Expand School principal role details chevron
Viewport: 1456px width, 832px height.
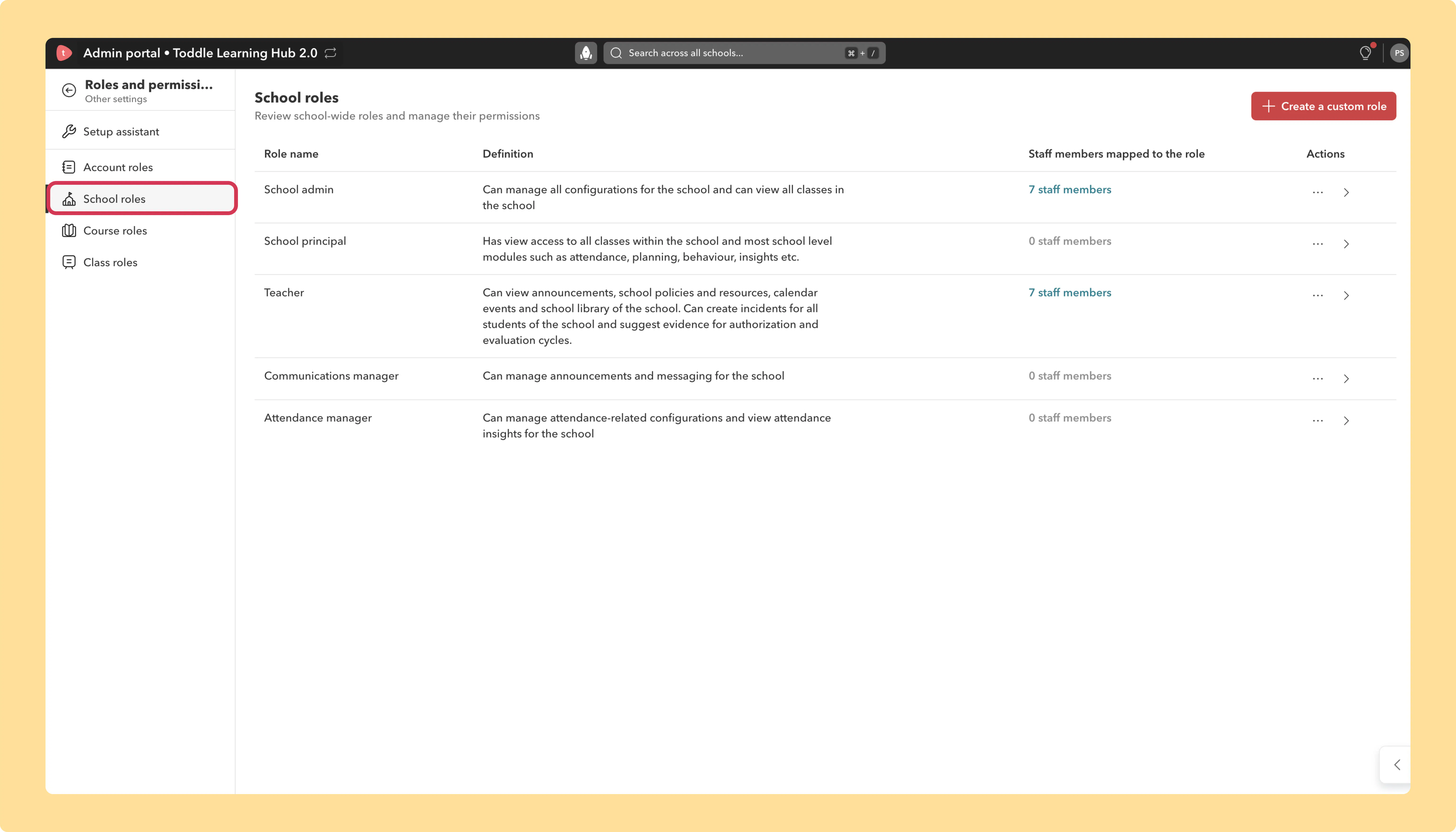(1346, 244)
